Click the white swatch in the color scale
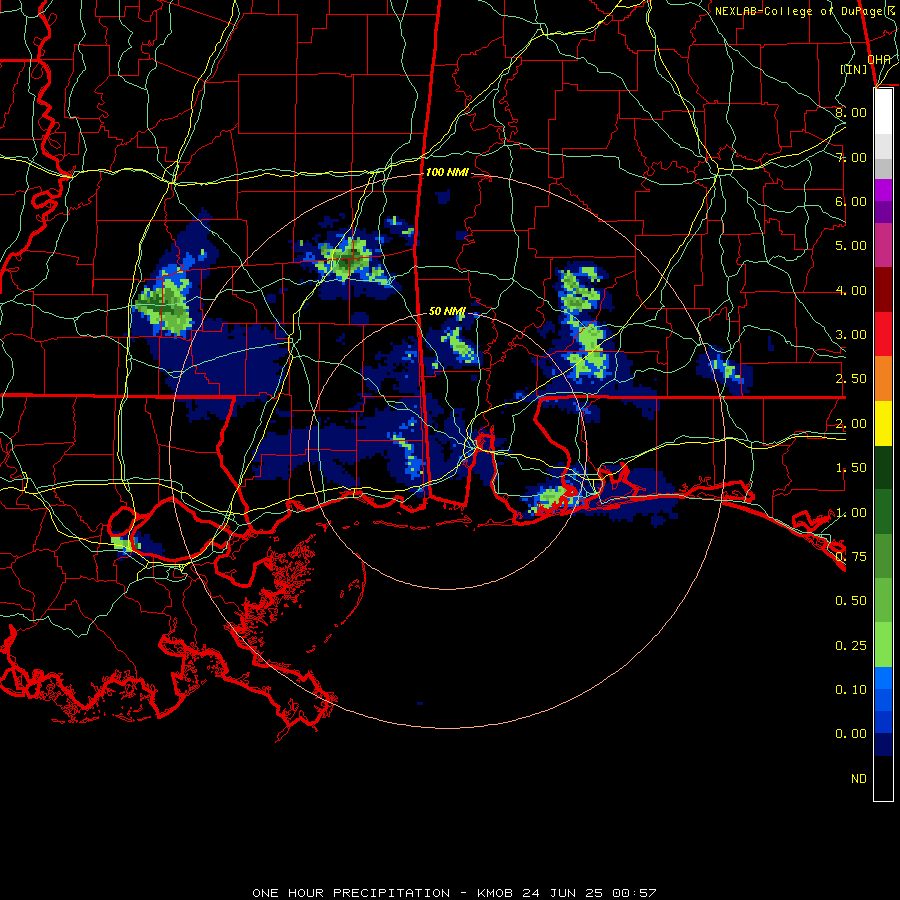 883,112
